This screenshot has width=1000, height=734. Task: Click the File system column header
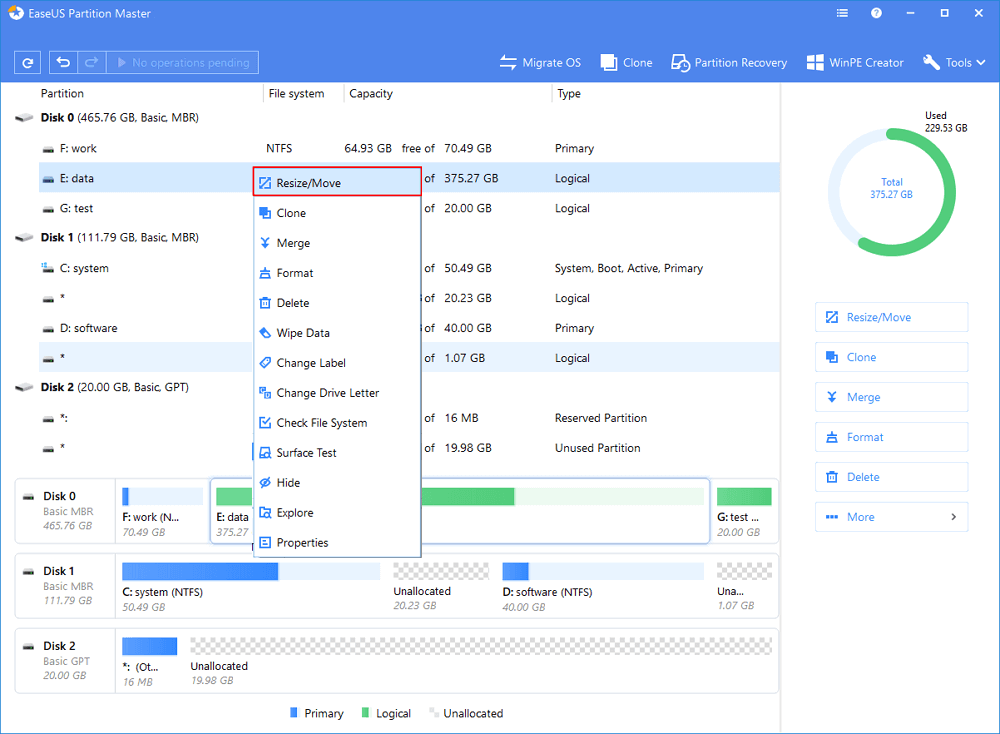297,94
